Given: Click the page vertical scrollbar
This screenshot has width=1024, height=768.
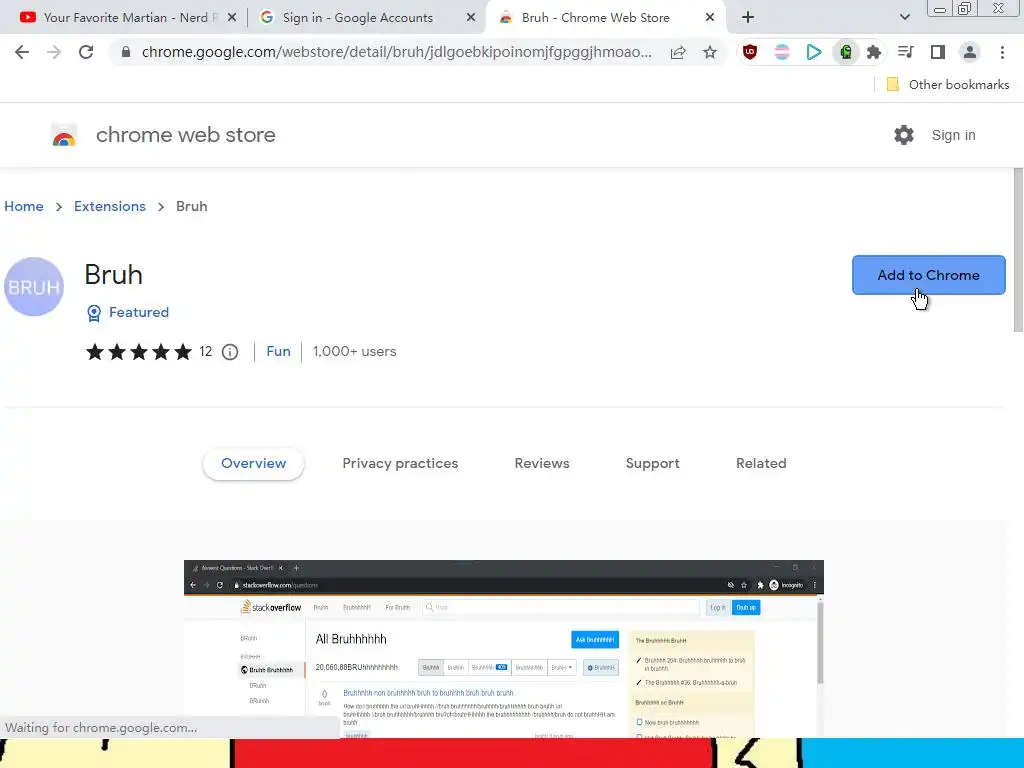Looking at the screenshot, I should [x=1017, y=249].
